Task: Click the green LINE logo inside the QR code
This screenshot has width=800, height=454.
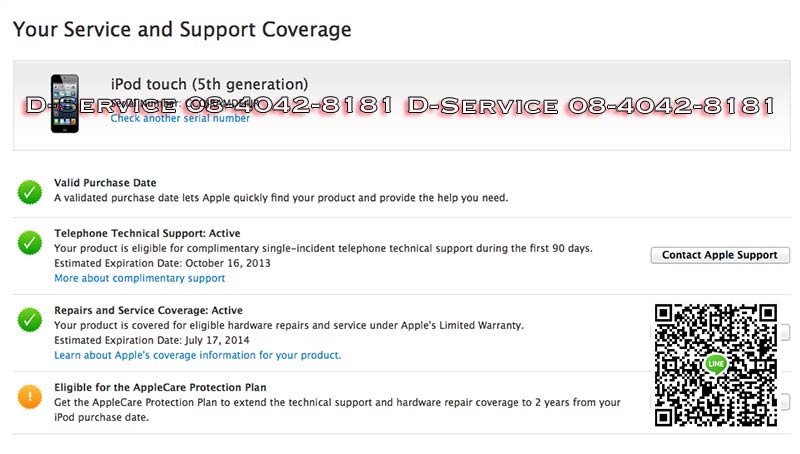Action: [x=715, y=364]
